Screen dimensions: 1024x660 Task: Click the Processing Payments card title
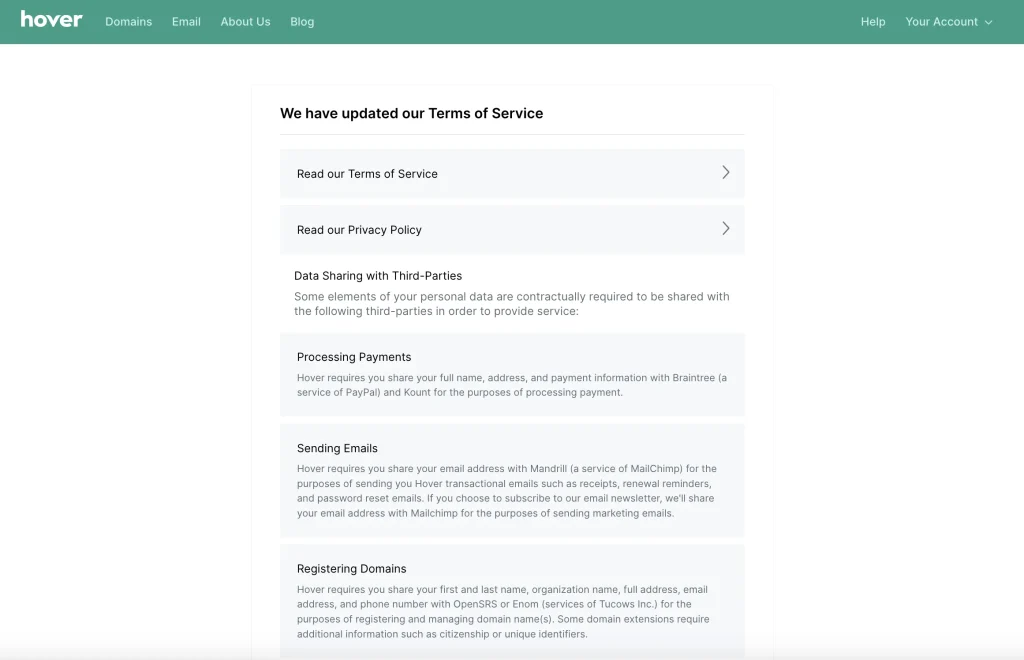tap(354, 357)
